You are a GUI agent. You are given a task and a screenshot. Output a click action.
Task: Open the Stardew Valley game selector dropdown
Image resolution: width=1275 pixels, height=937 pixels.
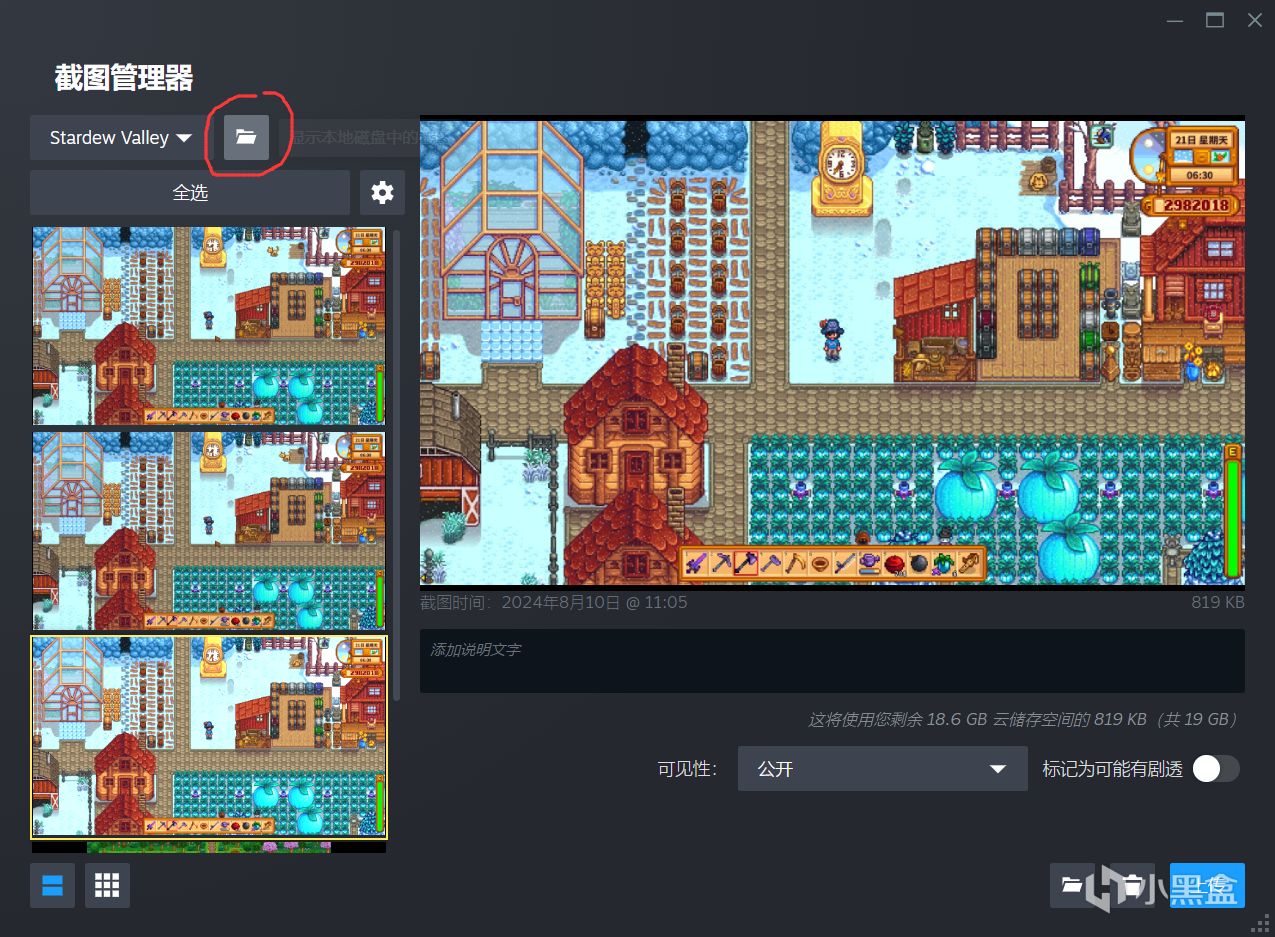[x=121, y=138]
